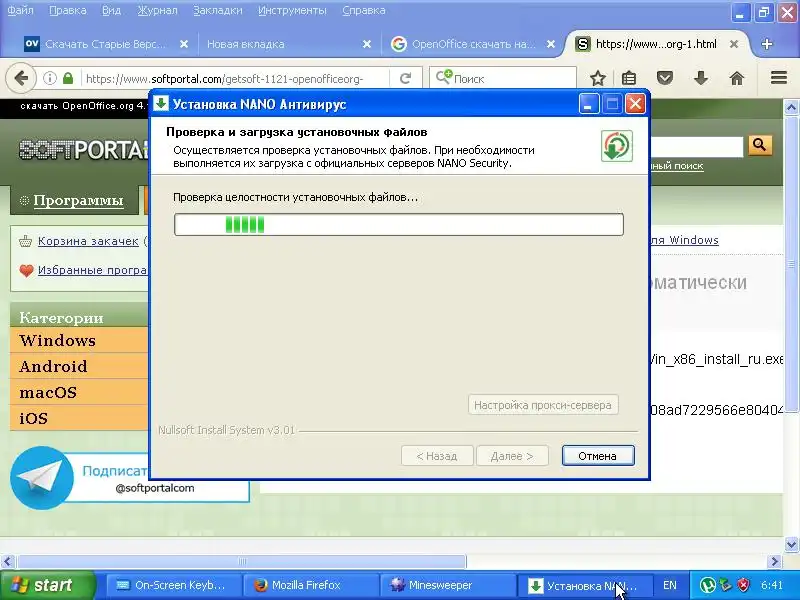Close the Скачать Старые Верс... tab
This screenshot has height=600, width=800.
pyautogui.click(x=184, y=44)
